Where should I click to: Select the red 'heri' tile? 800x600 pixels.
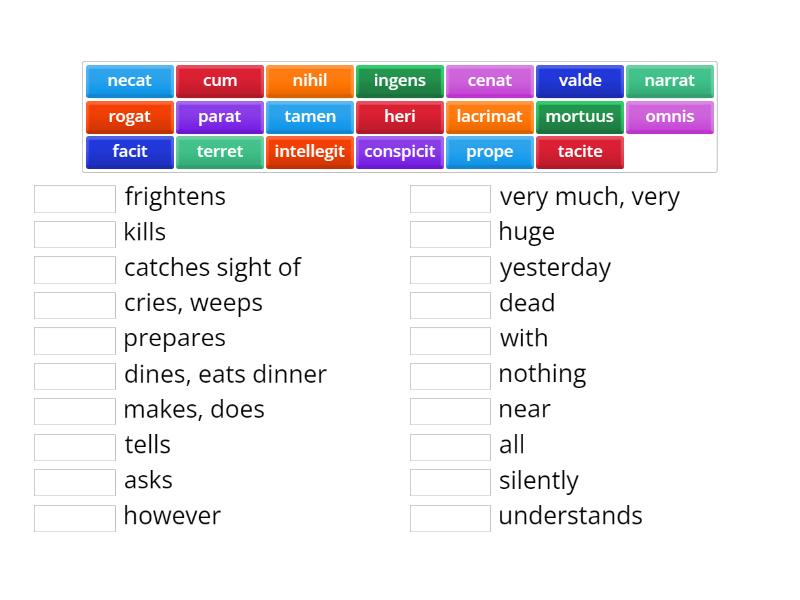click(x=399, y=116)
